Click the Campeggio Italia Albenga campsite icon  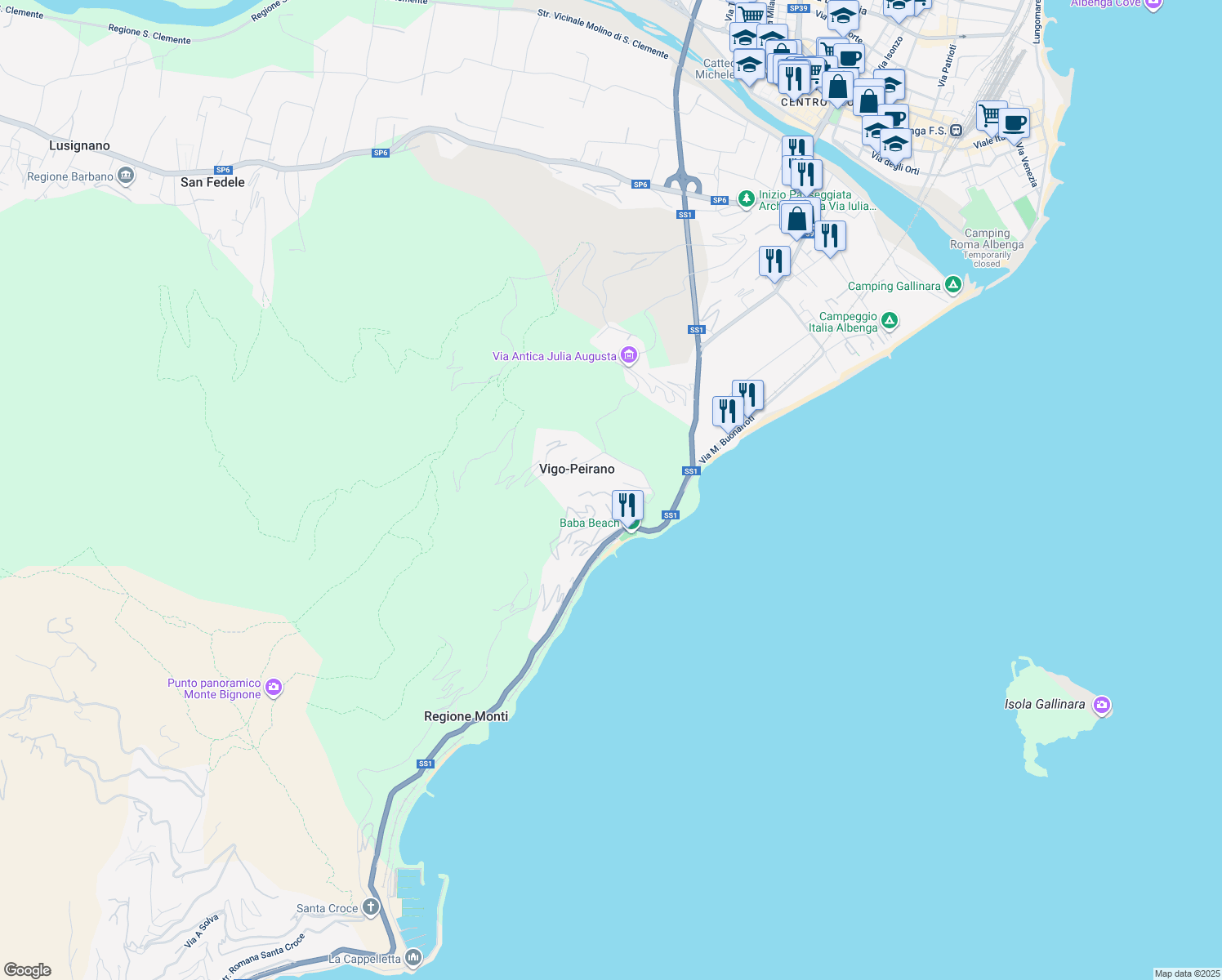click(890, 322)
